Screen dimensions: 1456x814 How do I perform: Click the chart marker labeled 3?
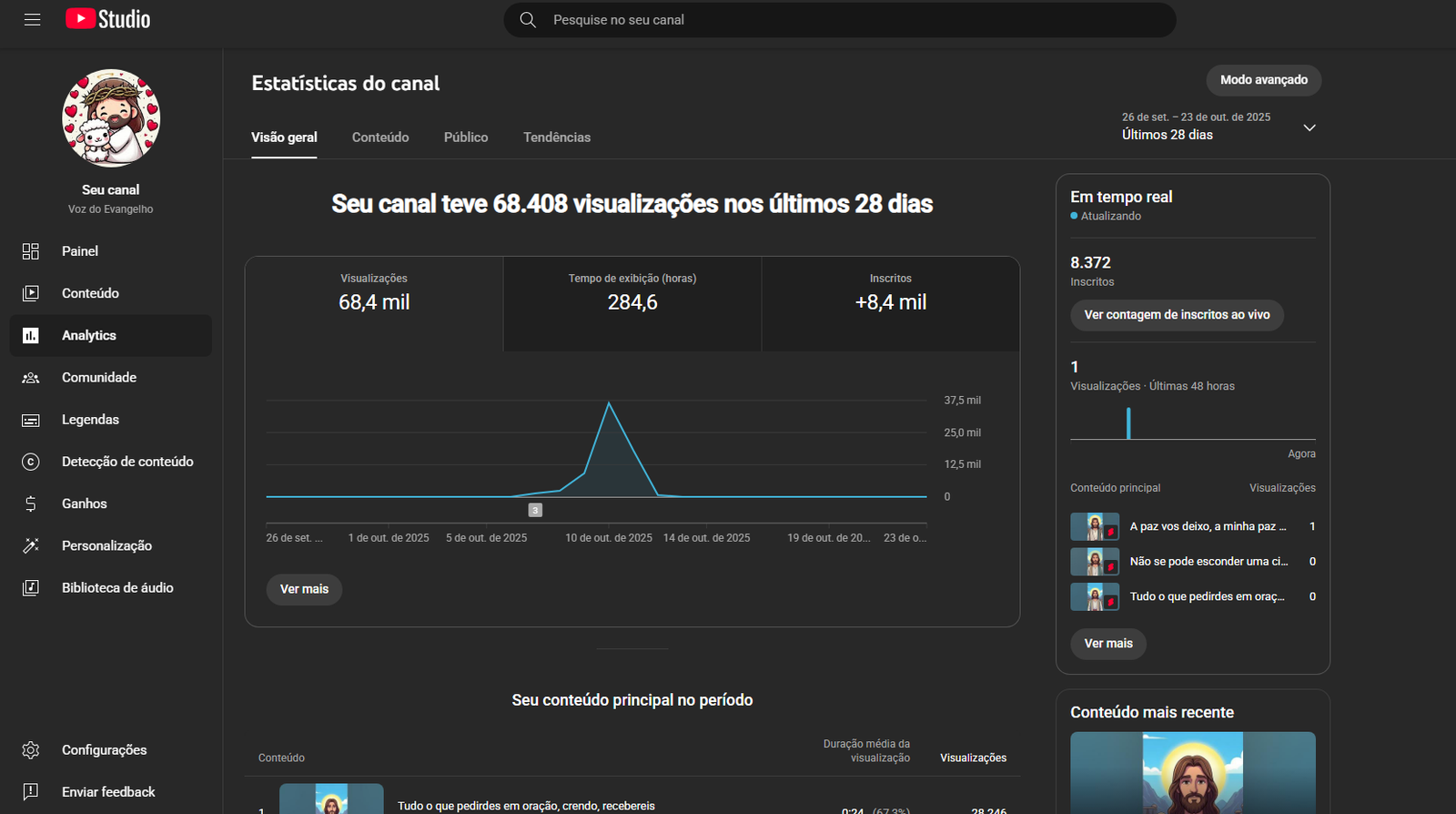coord(535,510)
